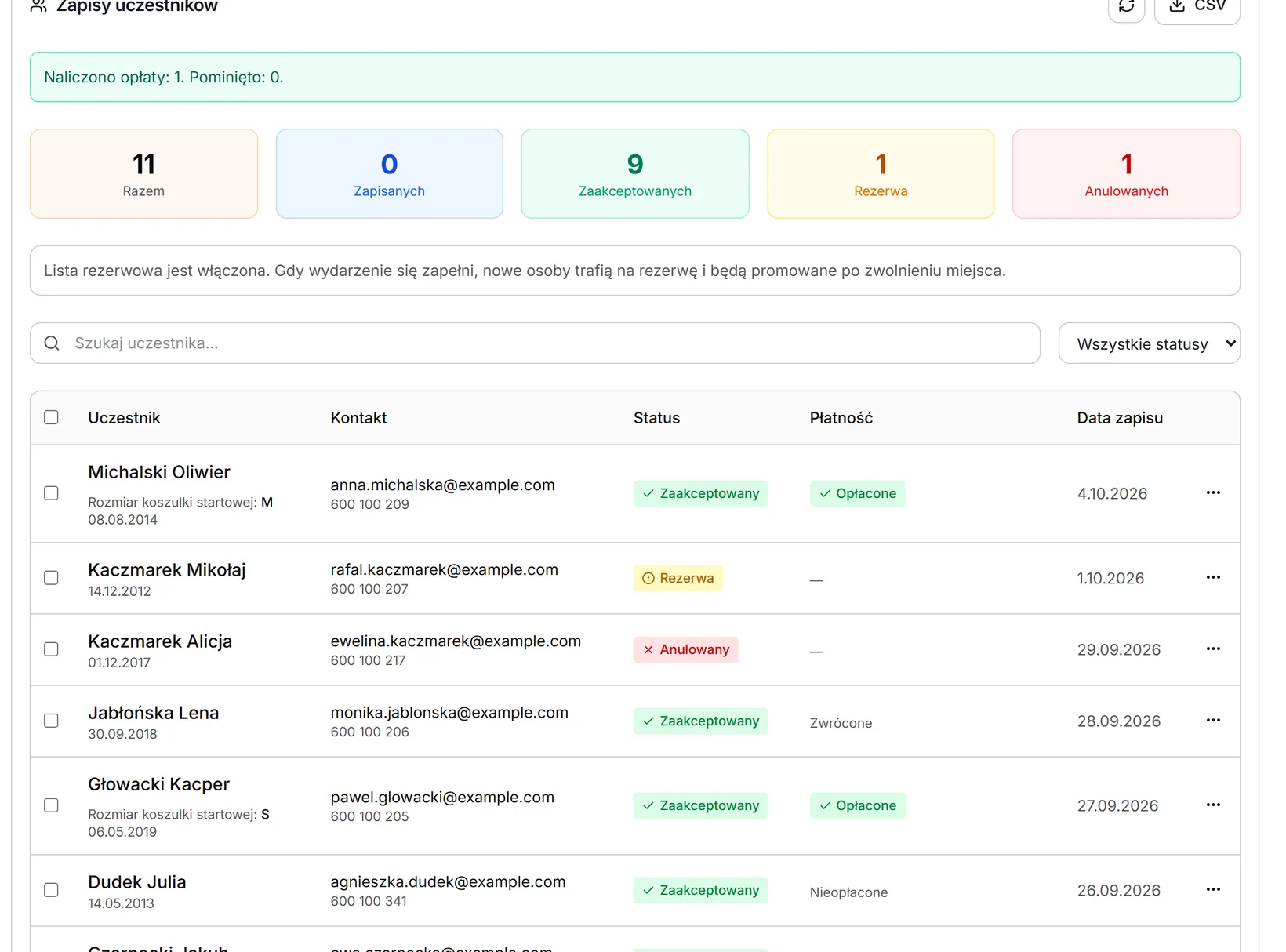Screen dimensions: 1286x952
Task: Open more options for Jabłońska Lena
Action: (x=1213, y=720)
